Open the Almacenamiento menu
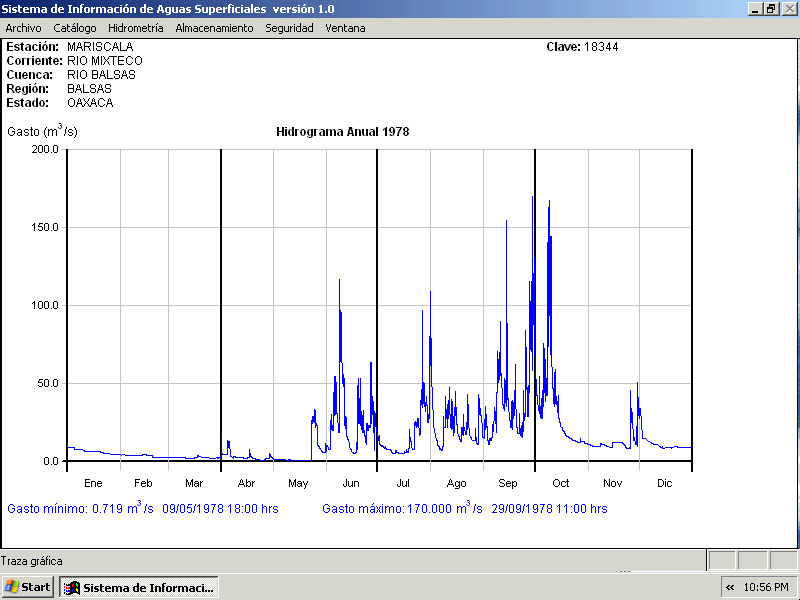The image size is (800, 600). [x=214, y=28]
